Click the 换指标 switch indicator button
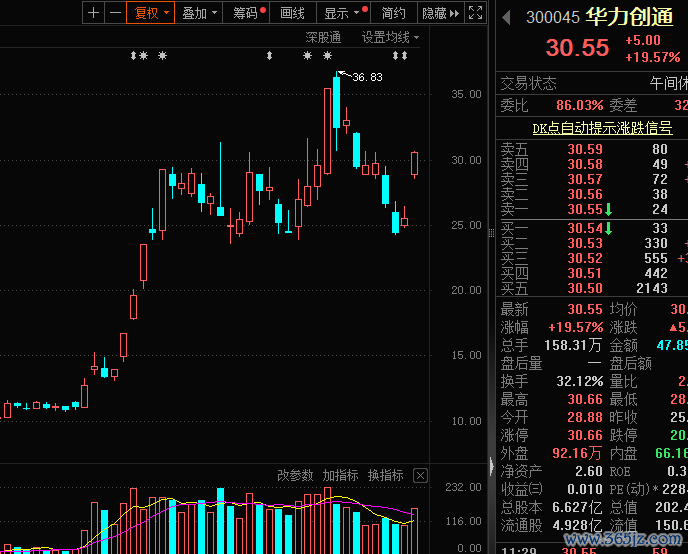This screenshot has width=688, height=554. point(385,475)
